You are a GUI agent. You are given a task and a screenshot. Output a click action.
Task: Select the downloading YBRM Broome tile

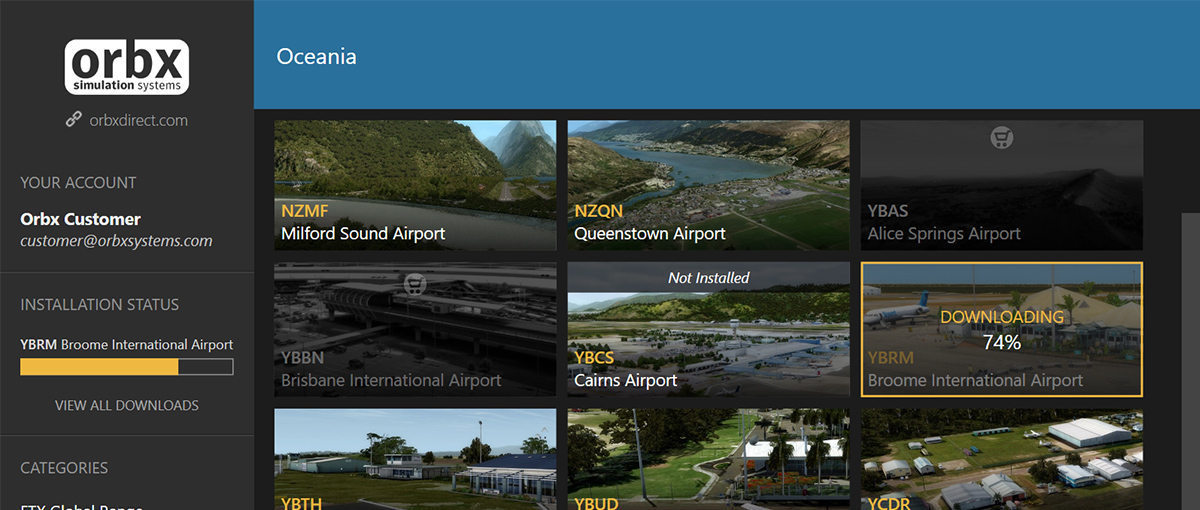coord(1002,329)
